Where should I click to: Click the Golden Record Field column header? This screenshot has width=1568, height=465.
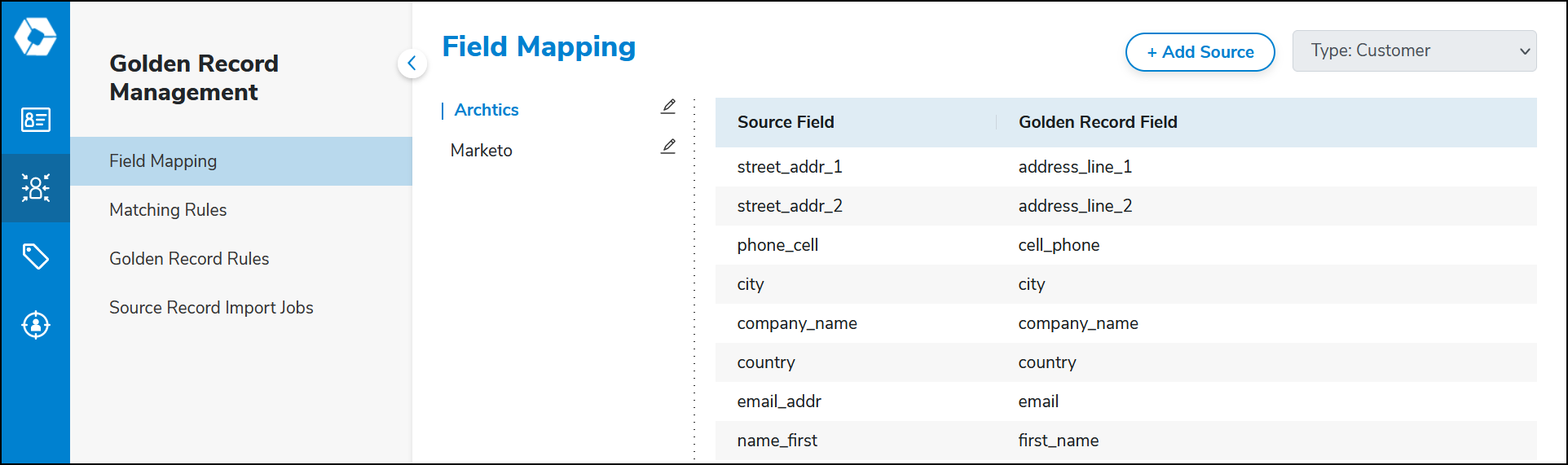click(x=1098, y=122)
